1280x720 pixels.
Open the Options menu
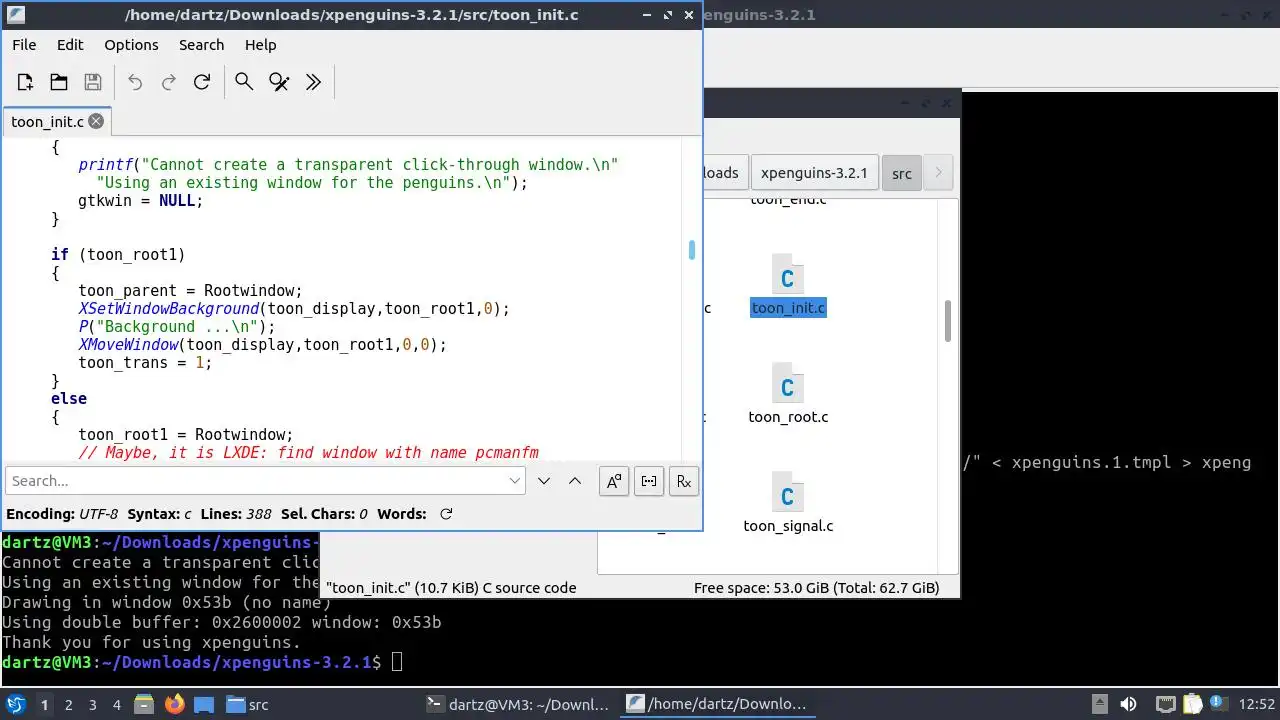131,45
